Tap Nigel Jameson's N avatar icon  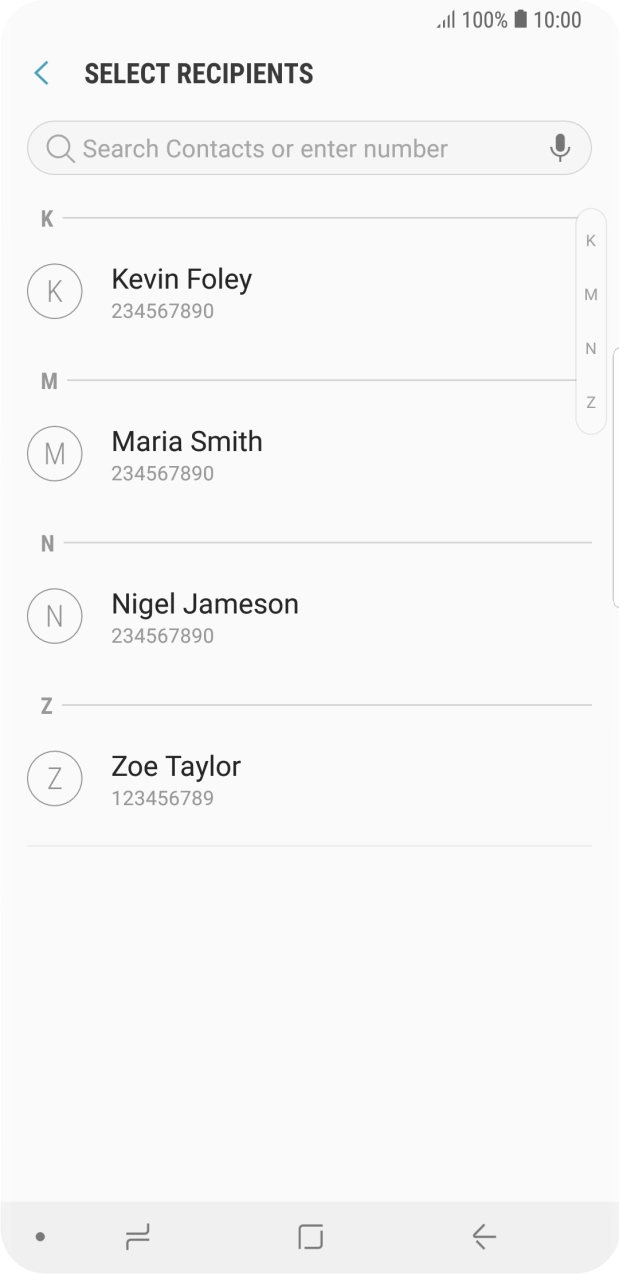tap(55, 615)
